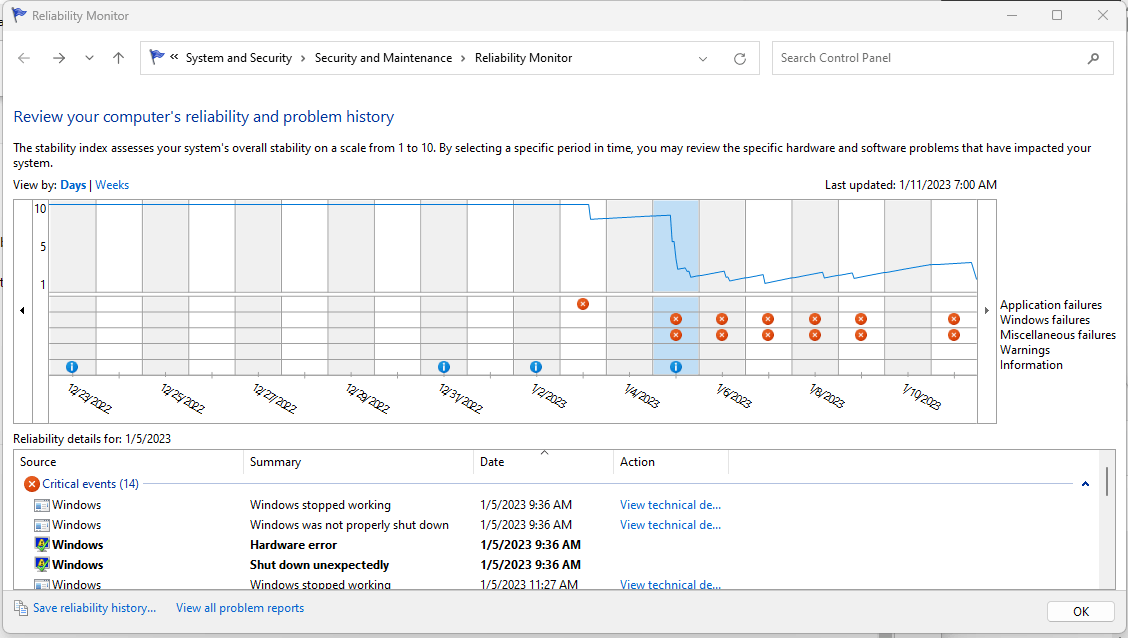1128x638 pixels.
Task: Click View all problem reports
Action: click(240, 608)
